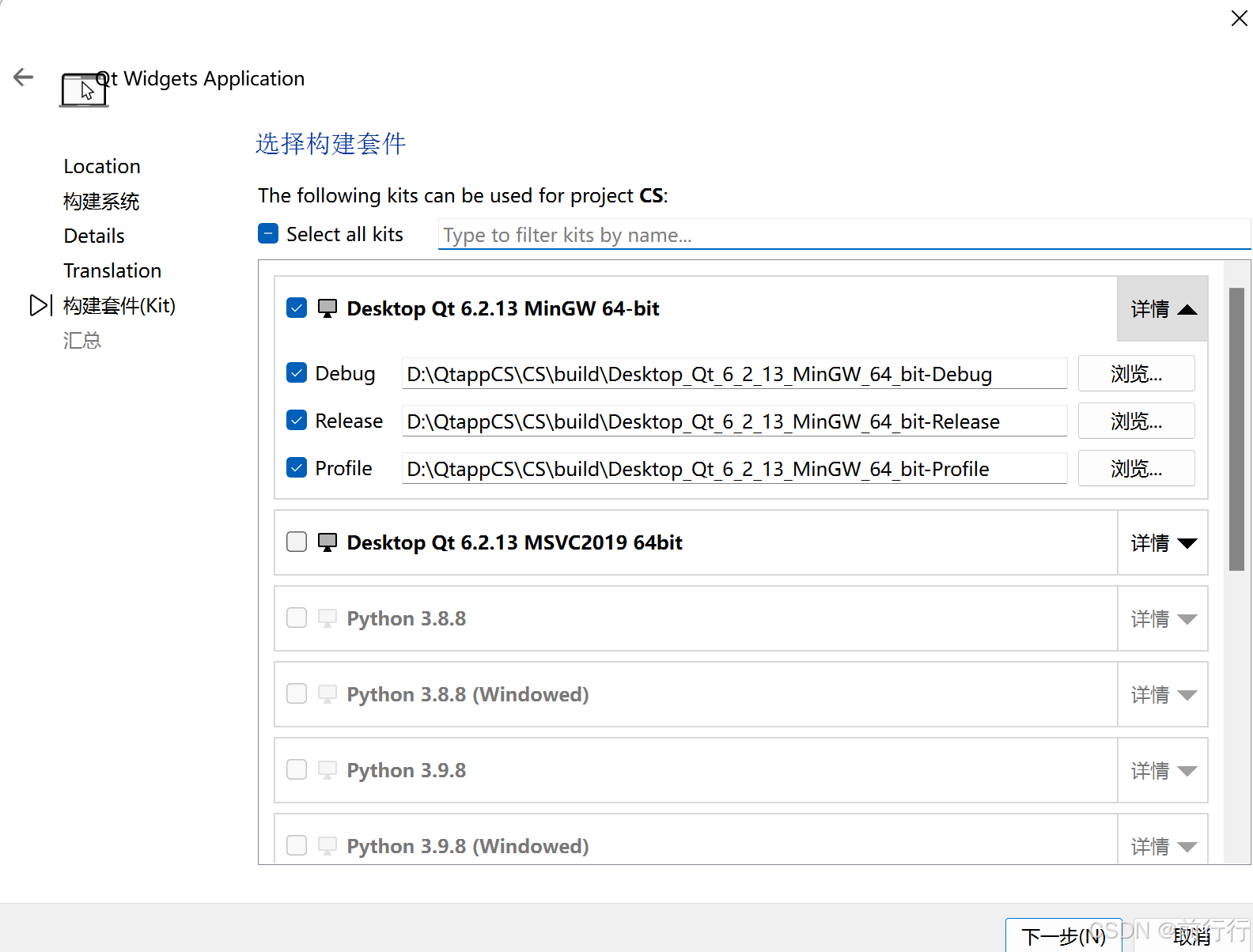Check the Python 3.8.8 (Windowed) kit checkbox

click(x=297, y=693)
